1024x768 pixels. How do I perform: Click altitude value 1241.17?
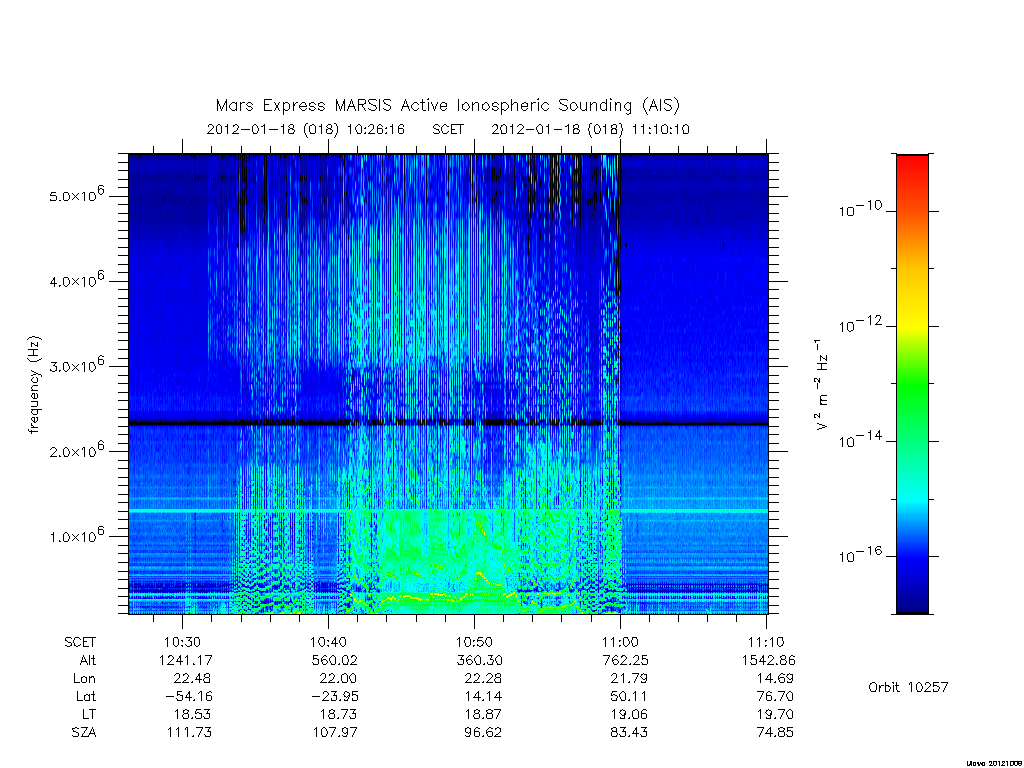(x=185, y=661)
